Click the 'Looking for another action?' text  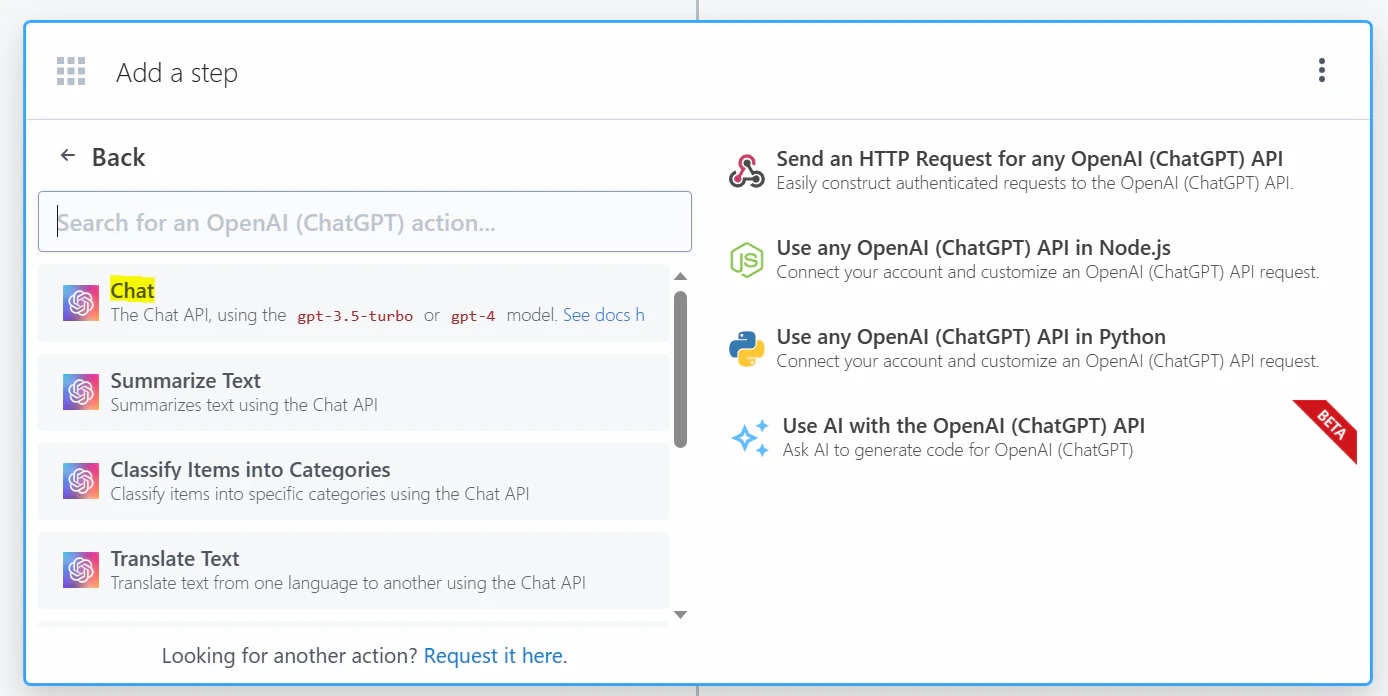click(x=290, y=656)
